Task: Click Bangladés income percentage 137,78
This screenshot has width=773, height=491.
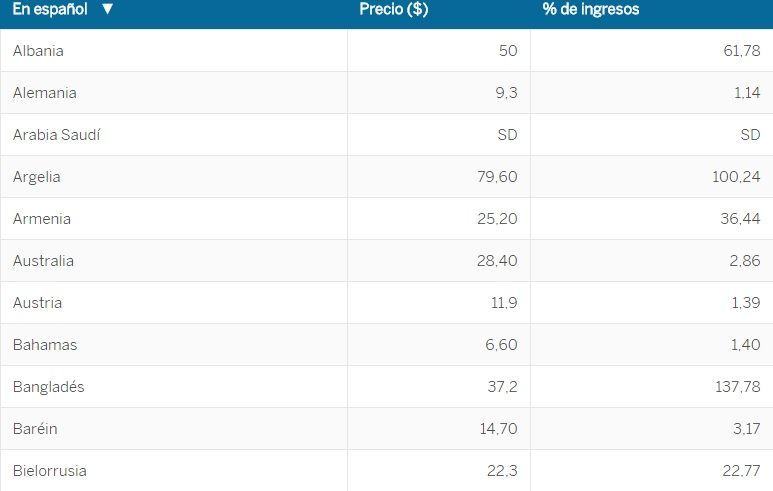Action: click(x=738, y=387)
